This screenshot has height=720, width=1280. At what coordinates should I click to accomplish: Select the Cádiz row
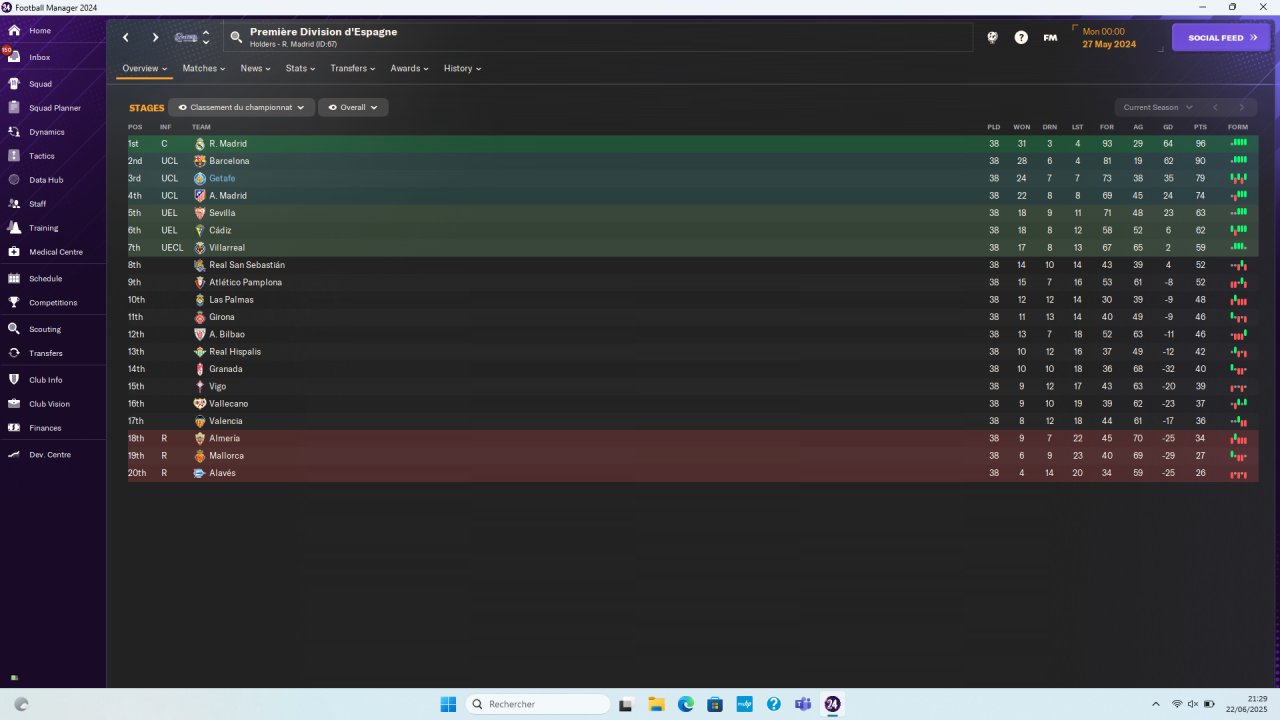click(693, 230)
